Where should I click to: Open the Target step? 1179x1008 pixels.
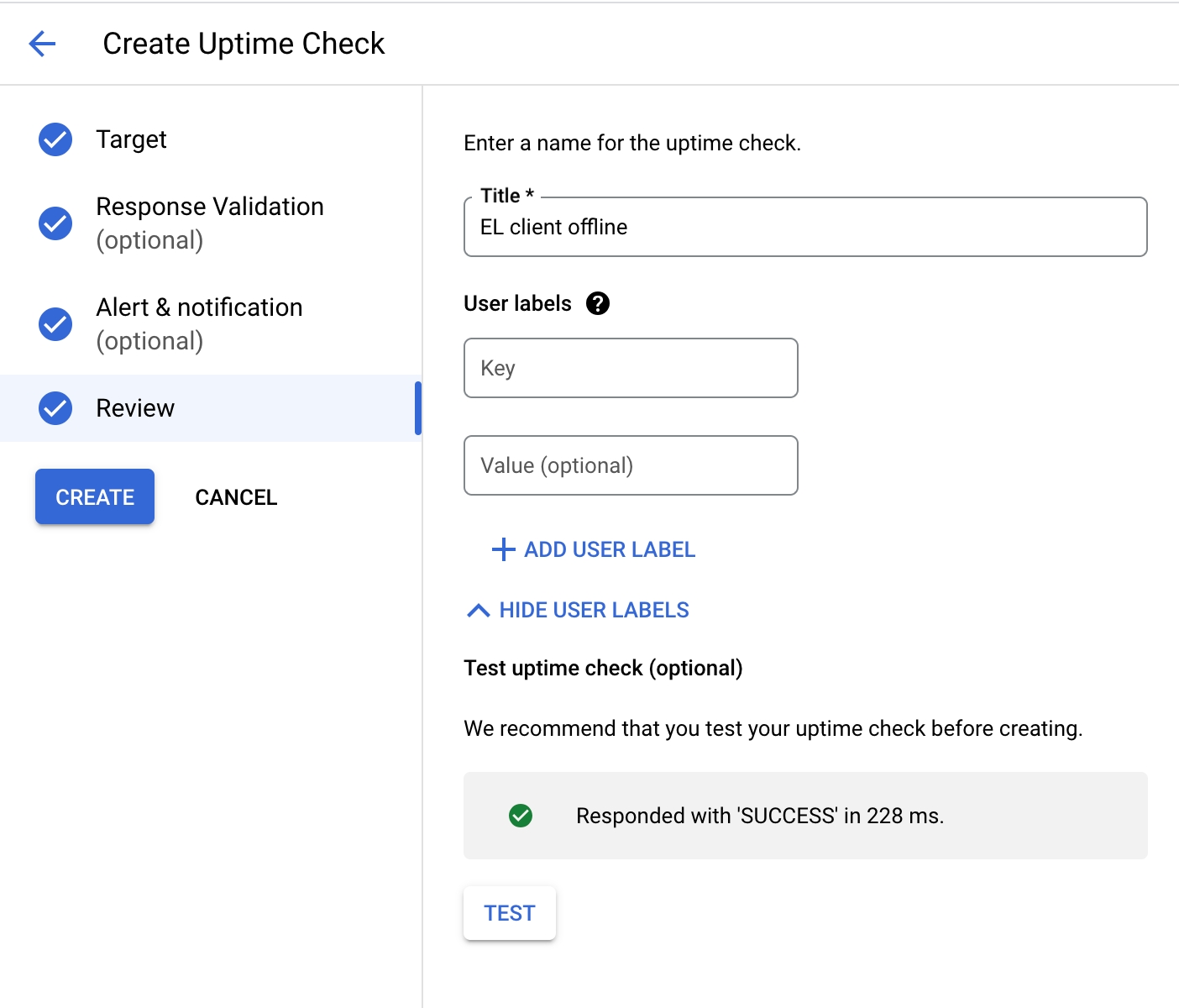click(x=132, y=139)
